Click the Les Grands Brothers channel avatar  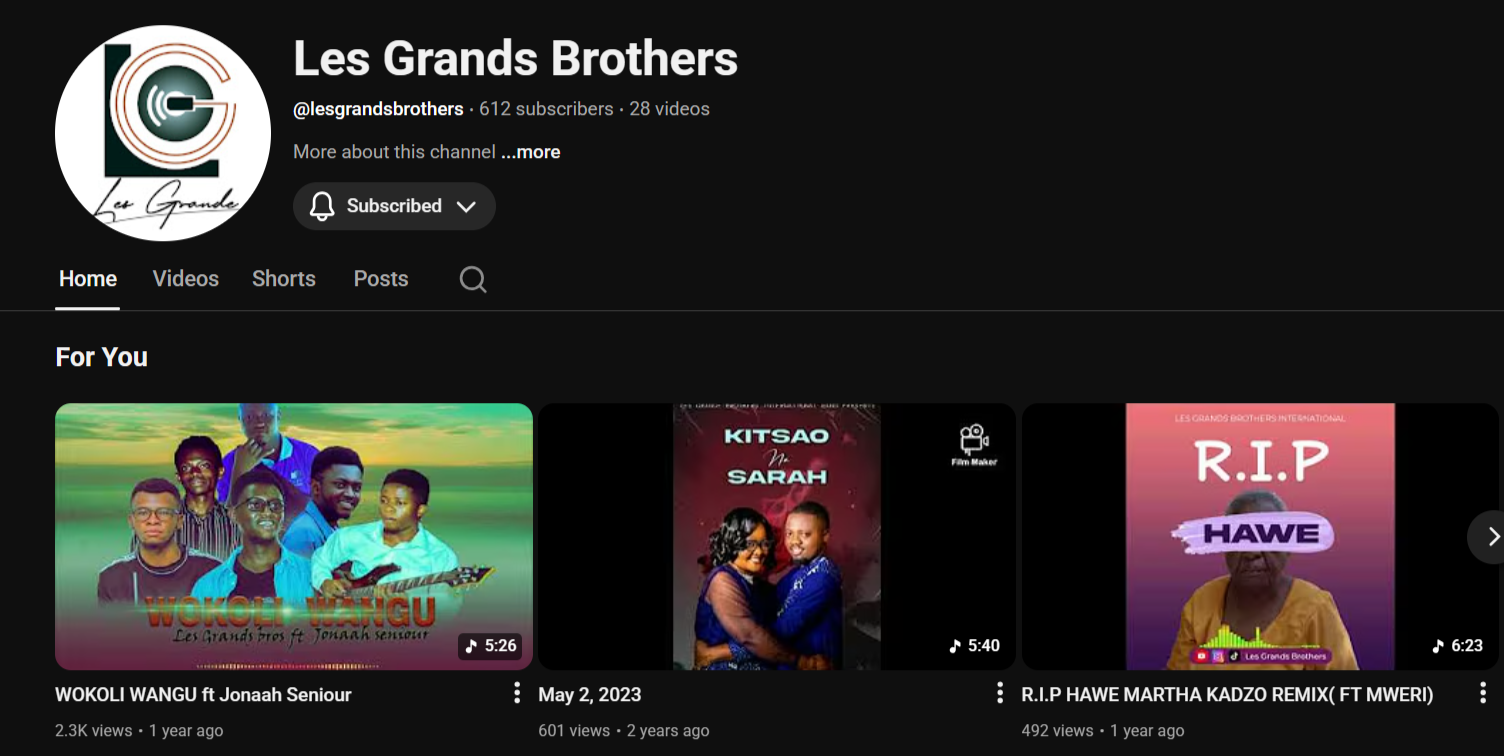point(163,133)
